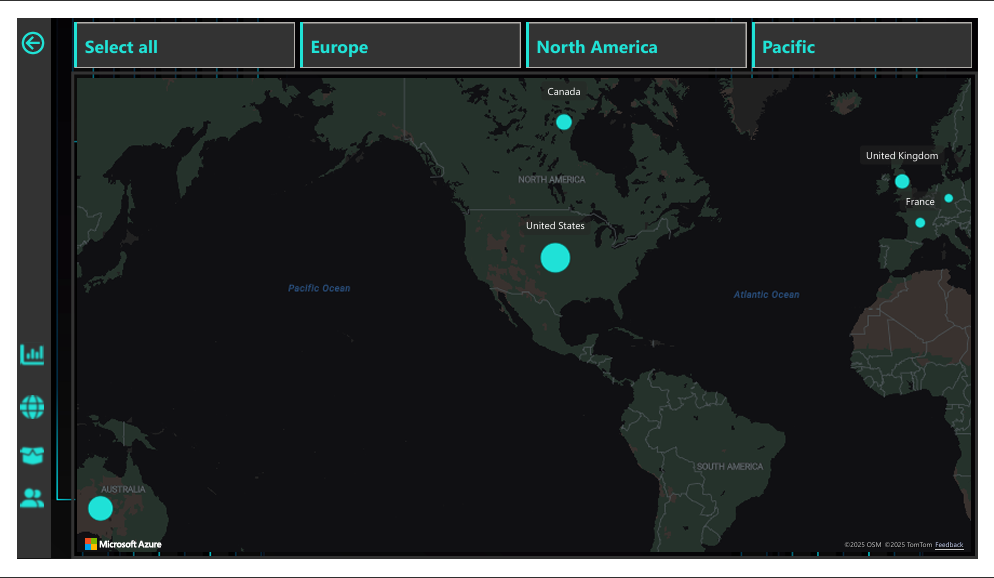Click the Canada label on map
The width and height of the screenshot is (994, 578).
tap(564, 92)
